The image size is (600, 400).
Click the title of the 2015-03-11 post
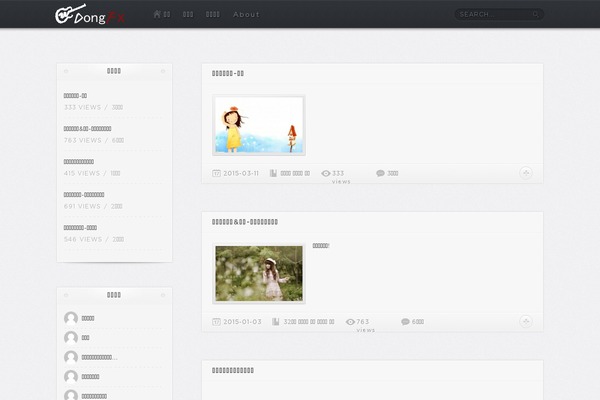coord(228,73)
